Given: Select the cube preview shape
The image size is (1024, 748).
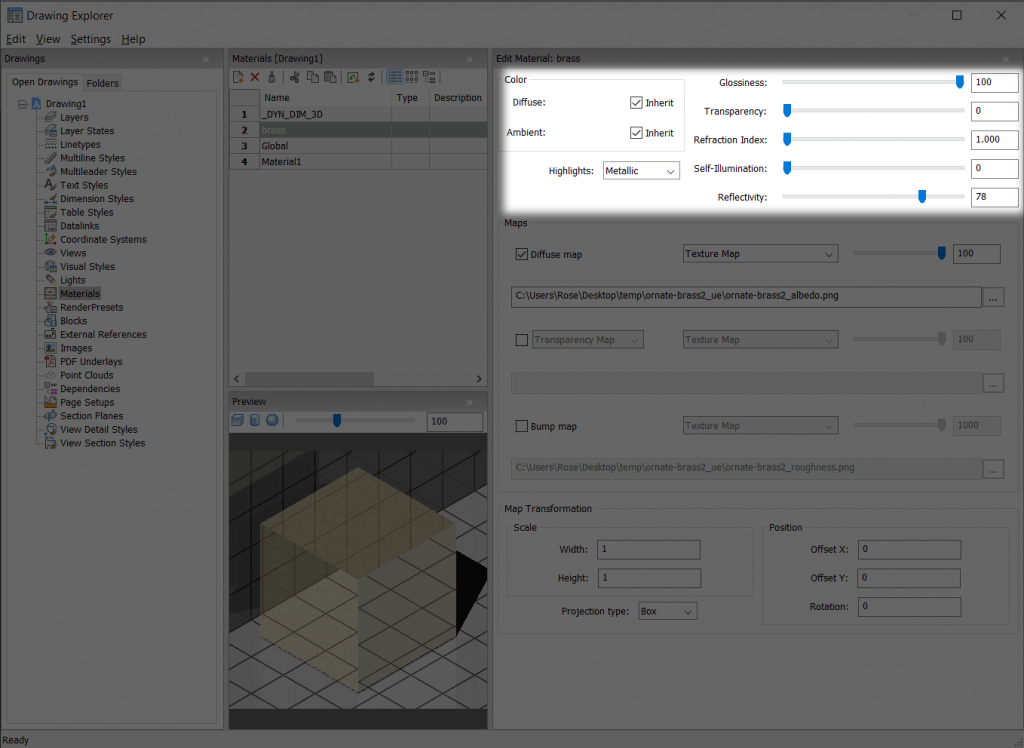Looking at the screenshot, I should point(237,421).
